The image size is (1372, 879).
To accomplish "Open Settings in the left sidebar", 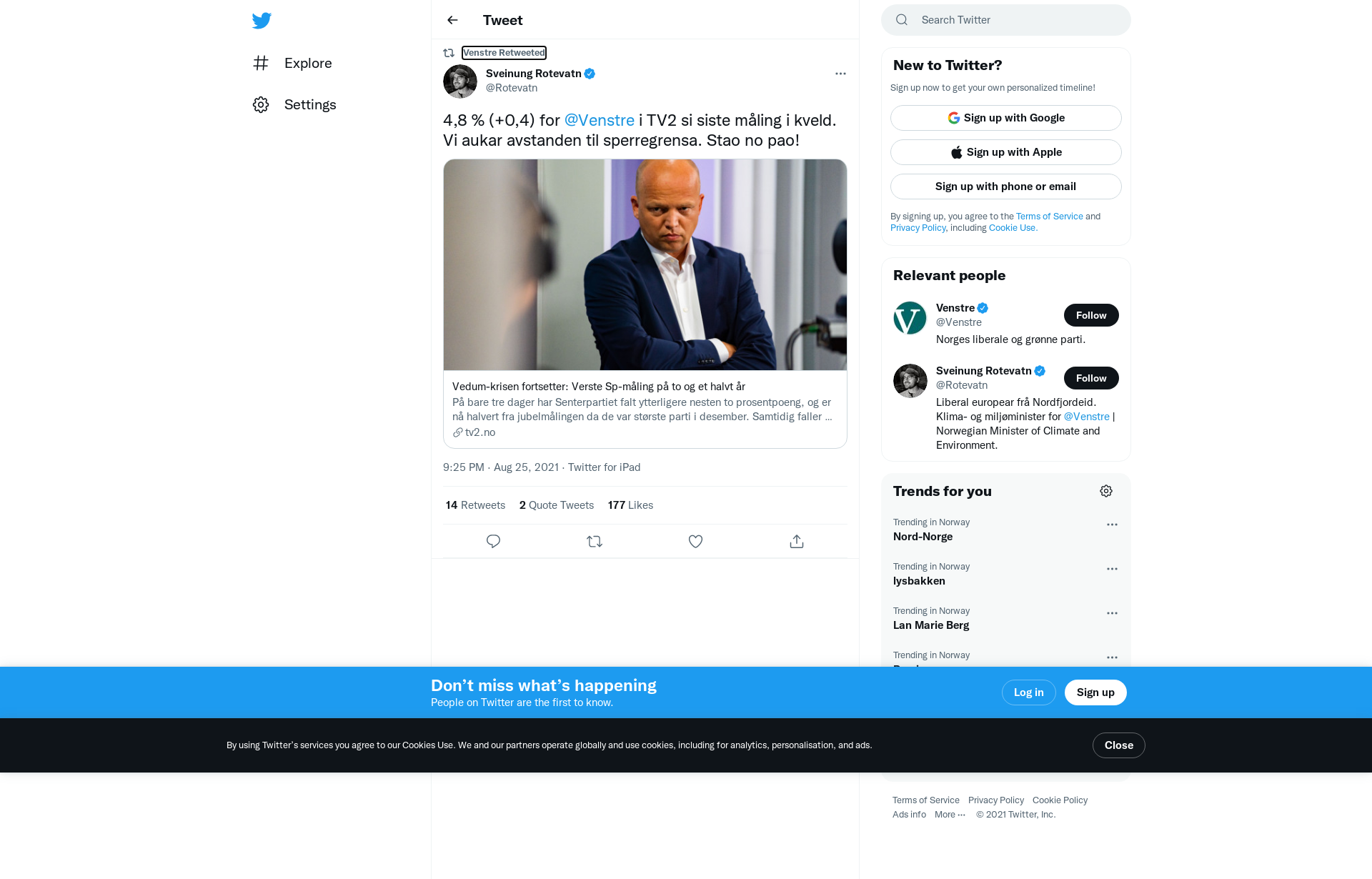I will (x=294, y=104).
